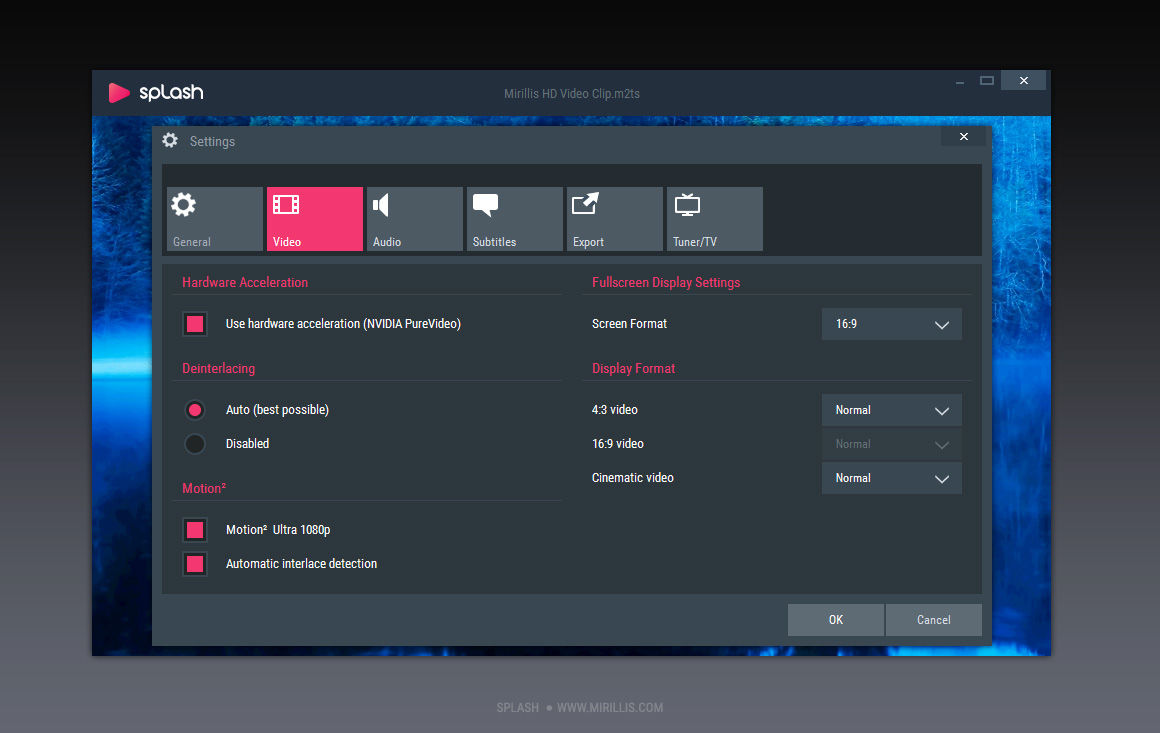The image size is (1160, 733).
Task: Click the Hardware Acceleration section heading
Action: 245,283
